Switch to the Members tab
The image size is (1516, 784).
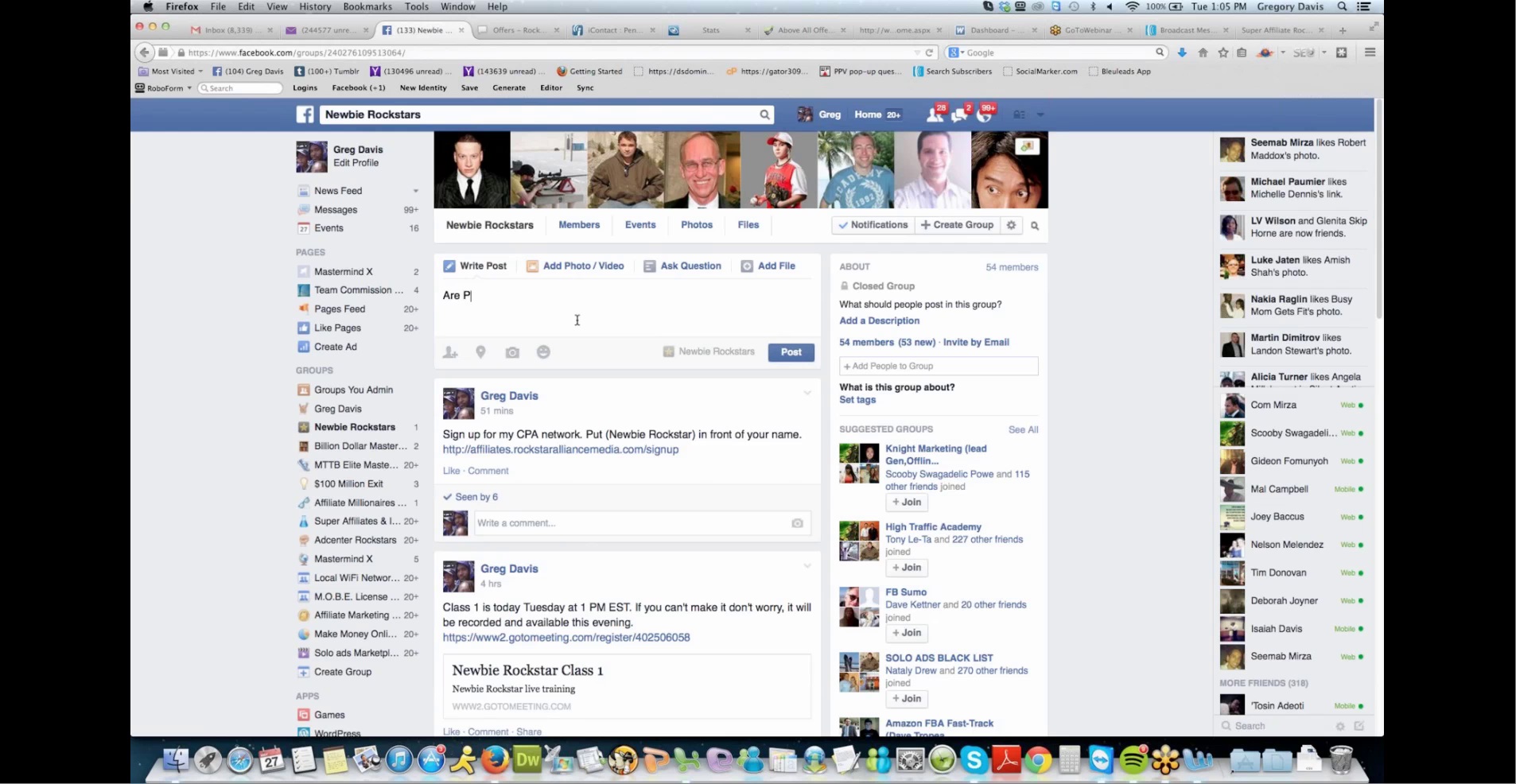(x=578, y=225)
